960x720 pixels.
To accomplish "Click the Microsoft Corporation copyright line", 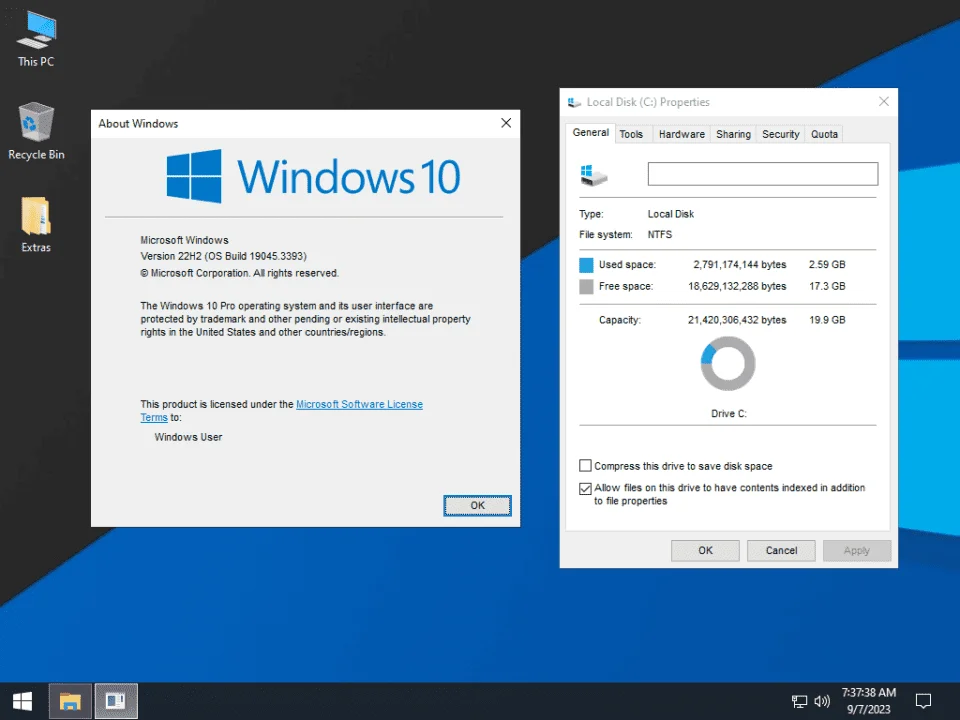I will [239, 273].
